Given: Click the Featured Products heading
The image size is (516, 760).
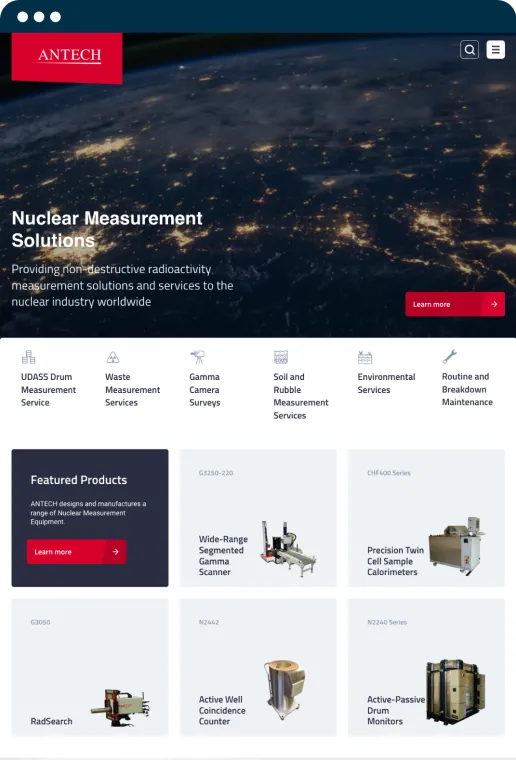Looking at the screenshot, I should click(x=78, y=480).
